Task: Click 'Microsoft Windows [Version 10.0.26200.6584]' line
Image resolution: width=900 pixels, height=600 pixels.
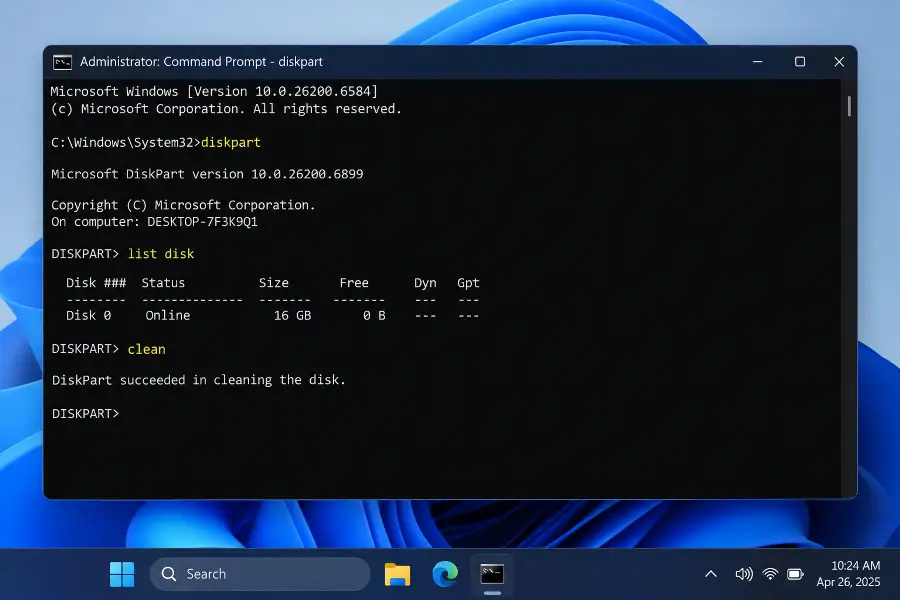Action: 214,91
